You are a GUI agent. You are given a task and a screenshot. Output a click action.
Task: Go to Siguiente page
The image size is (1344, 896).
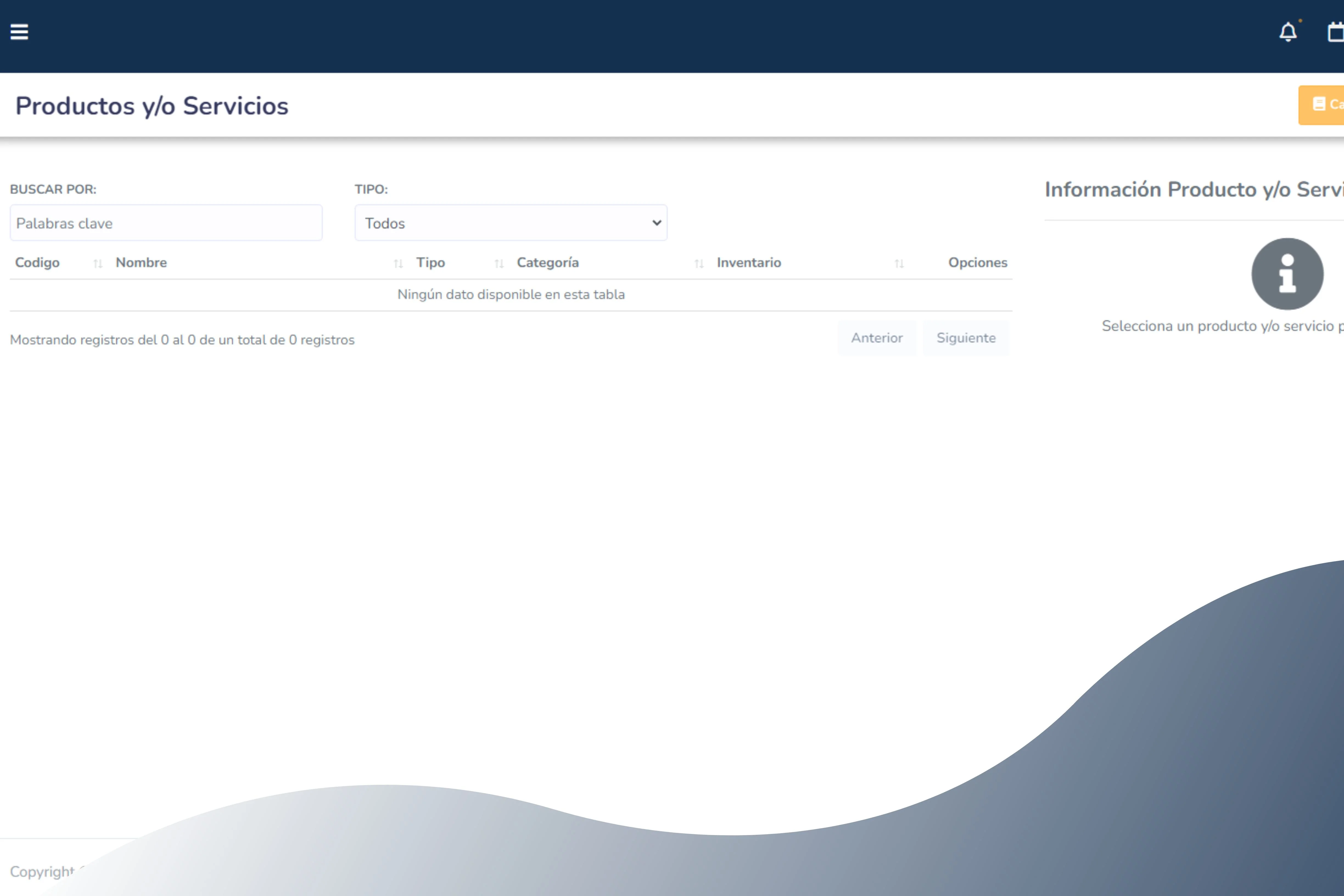coord(966,338)
